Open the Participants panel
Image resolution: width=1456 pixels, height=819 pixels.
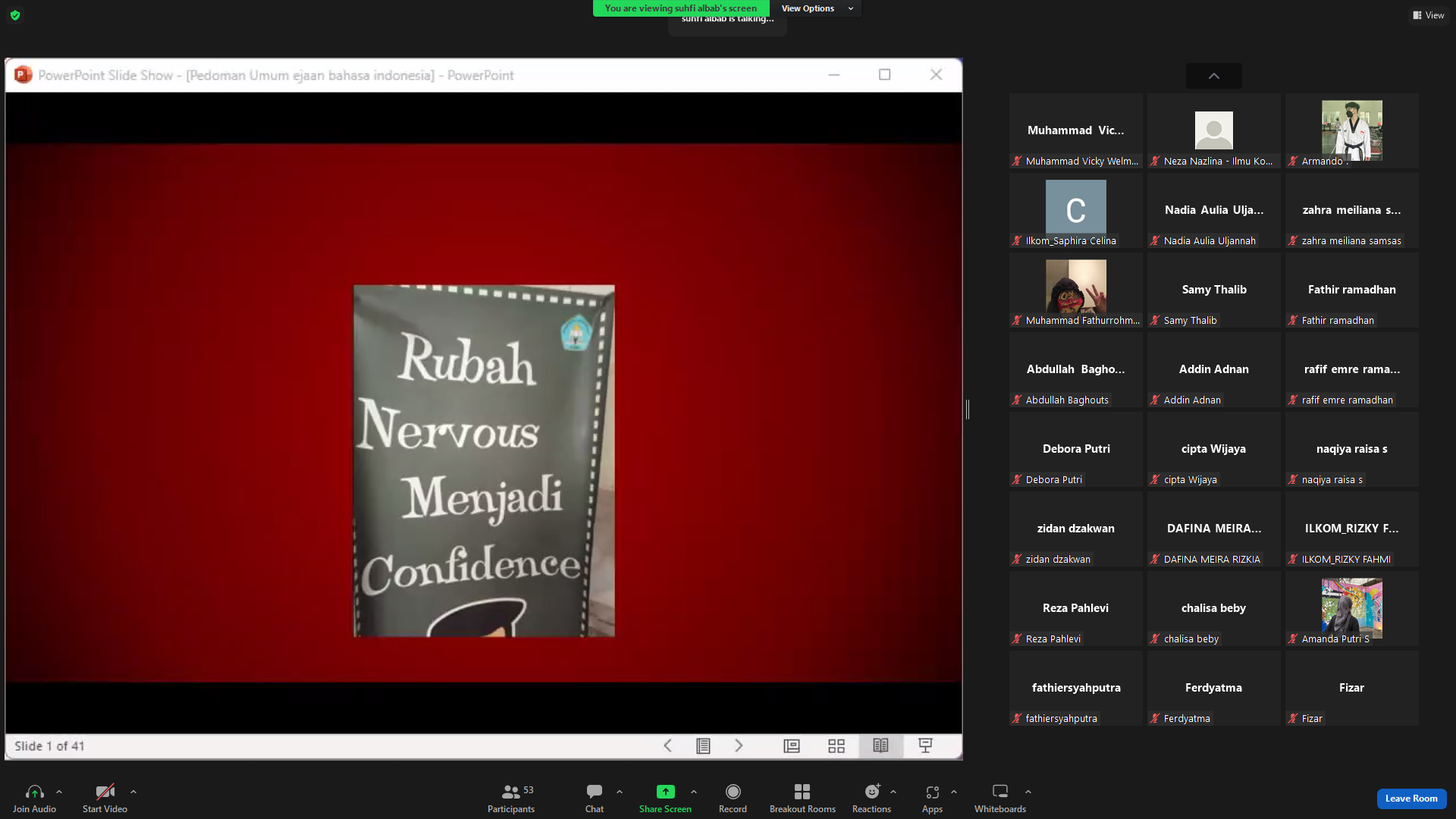tap(511, 799)
